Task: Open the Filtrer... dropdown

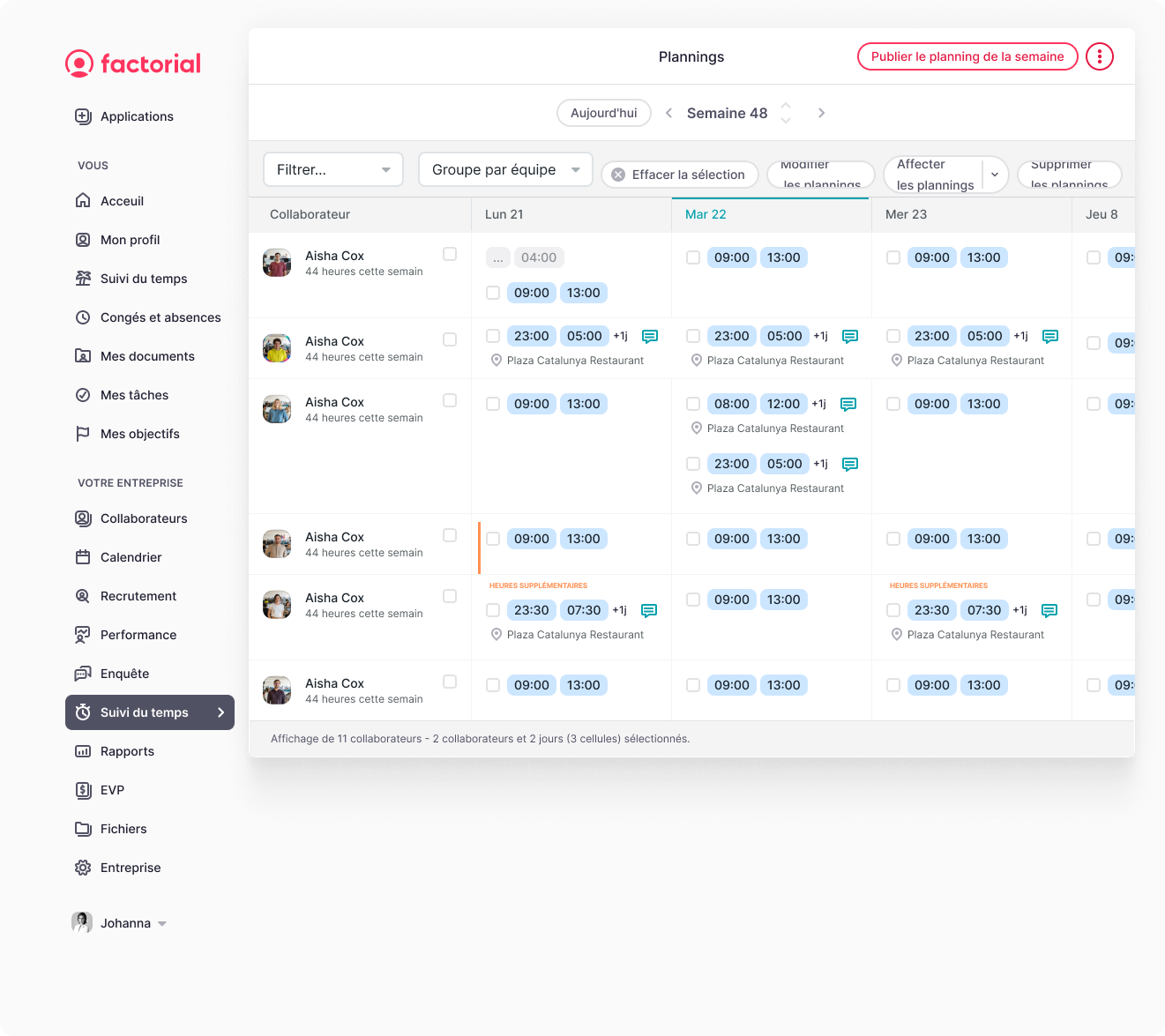Action: pos(333,169)
